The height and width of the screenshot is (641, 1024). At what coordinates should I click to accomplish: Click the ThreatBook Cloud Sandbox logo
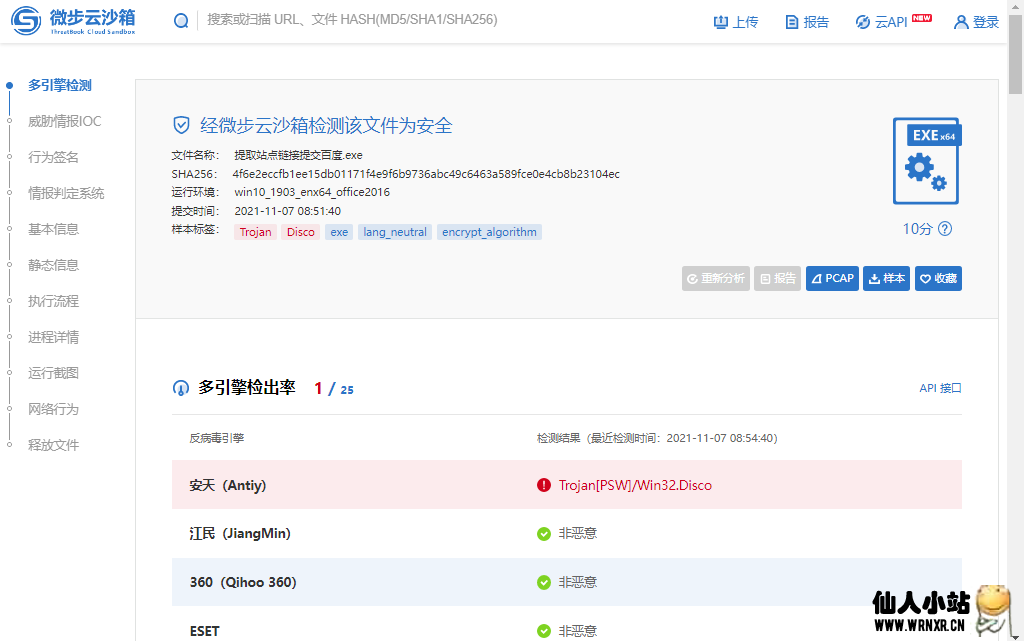(x=73, y=21)
